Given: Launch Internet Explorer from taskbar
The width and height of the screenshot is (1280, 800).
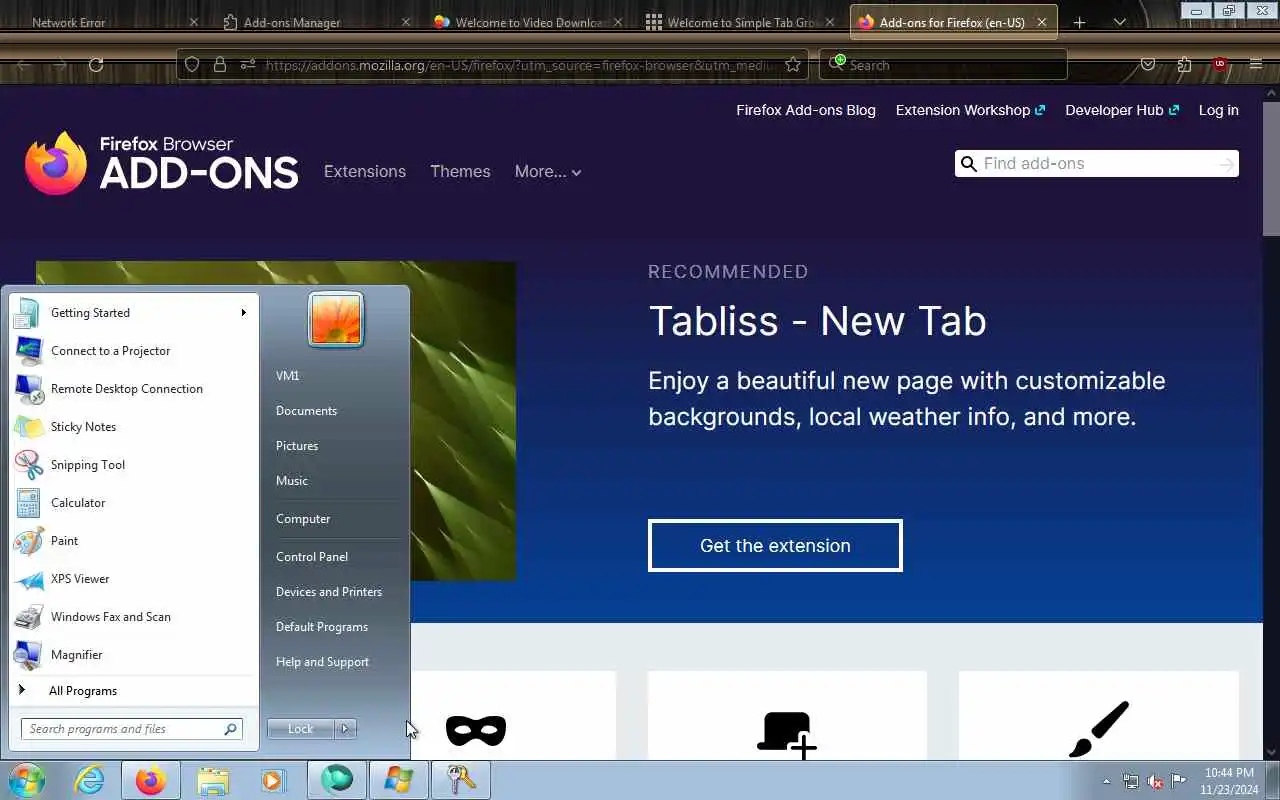Looking at the screenshot, I should click(89, 780).
